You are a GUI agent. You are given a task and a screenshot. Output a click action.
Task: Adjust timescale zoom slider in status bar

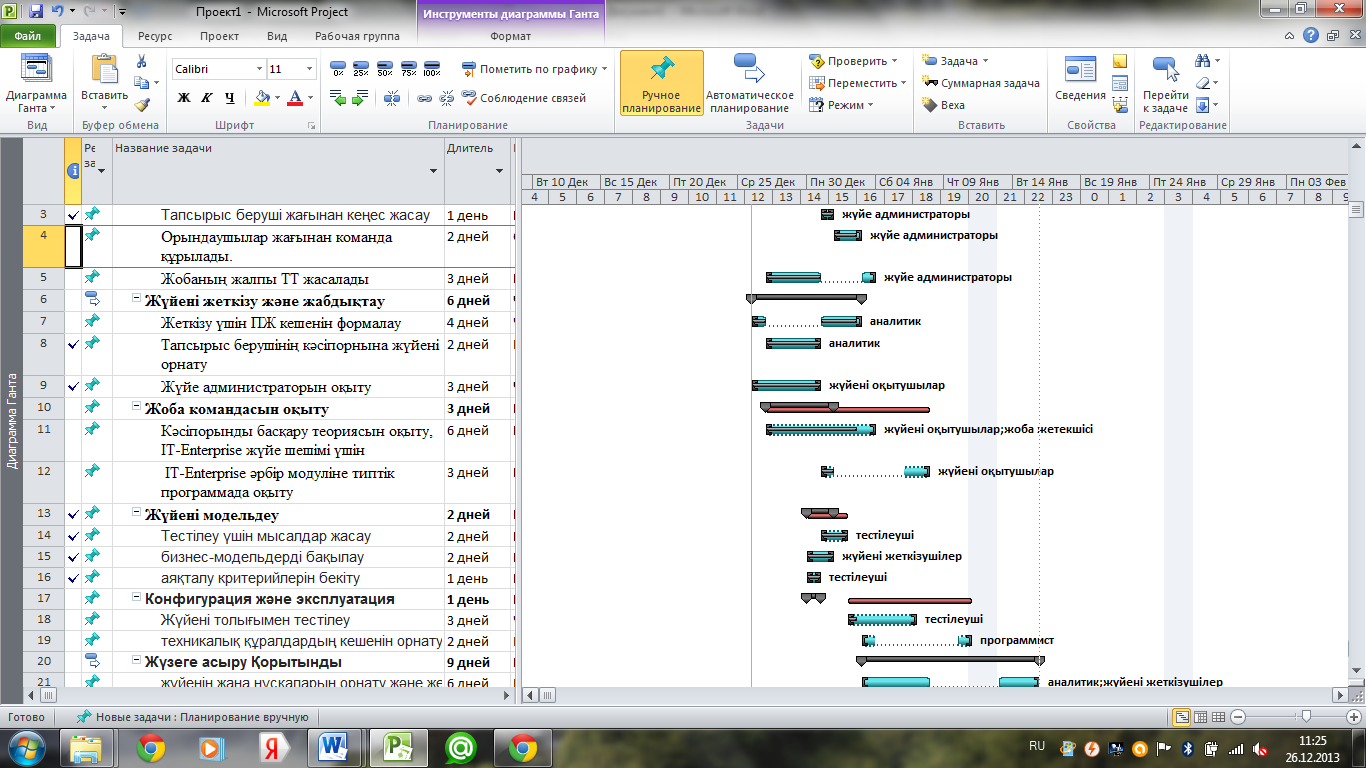(x=1304, y=717)
